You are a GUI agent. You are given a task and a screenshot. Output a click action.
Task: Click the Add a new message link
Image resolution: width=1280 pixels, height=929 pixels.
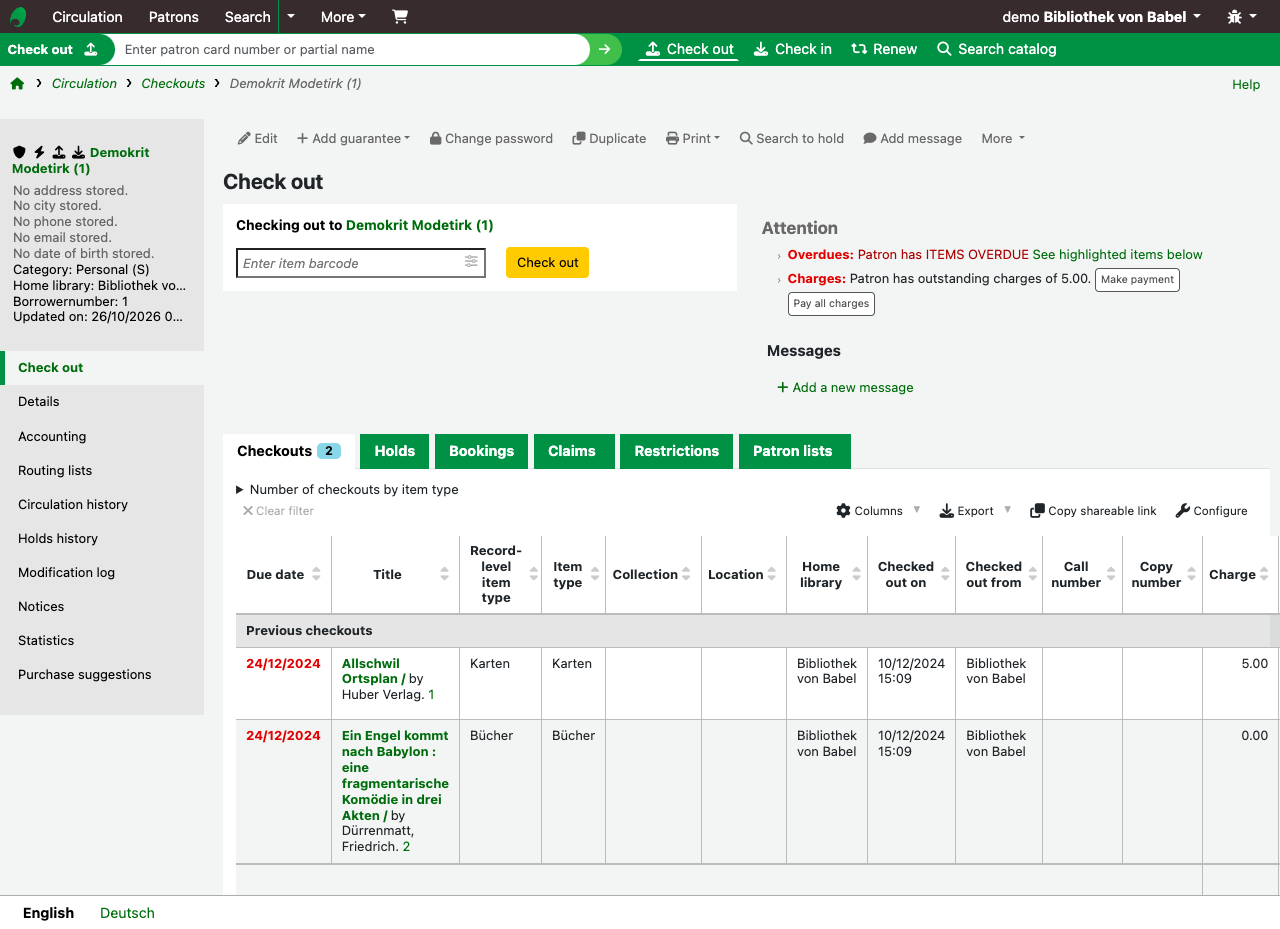tap(845, 388)
